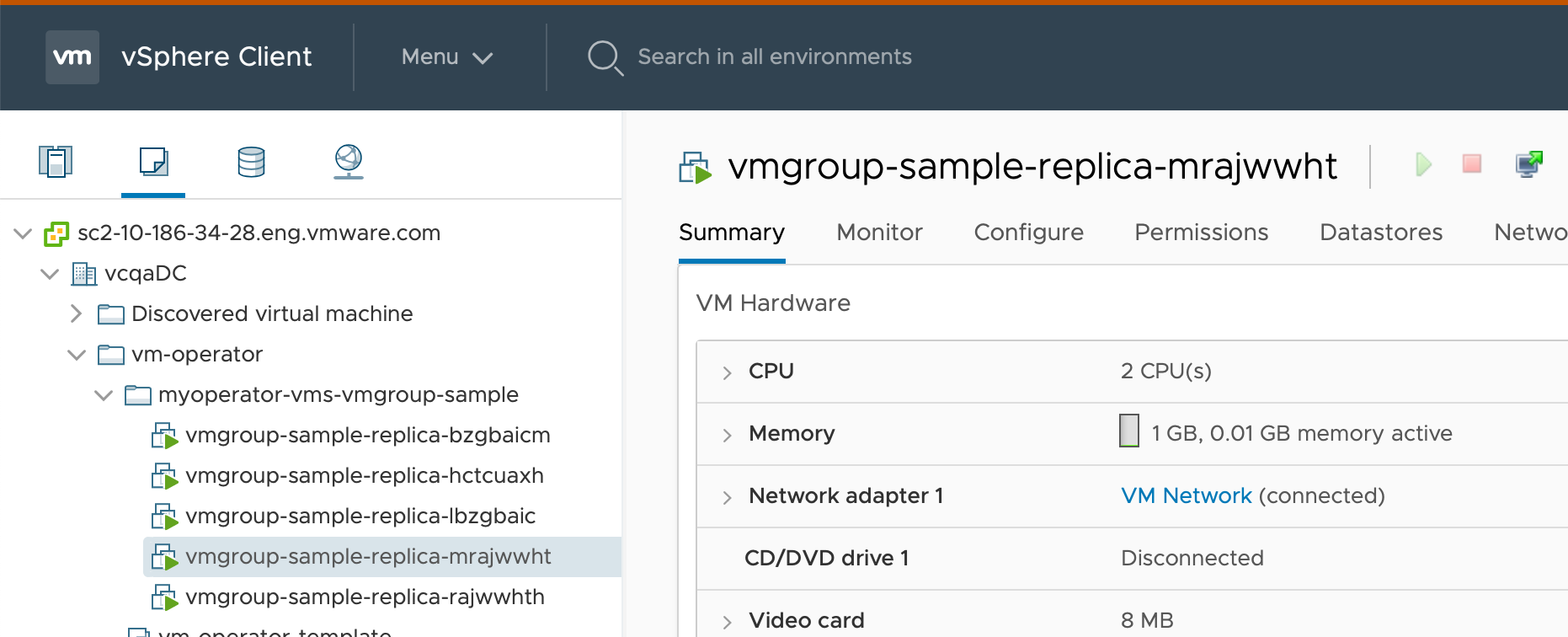Click the VM icon of replica-bzgbaicm
The height and width of the screenshot is (637, 1568).
pyautogui.click(x=165, y=436)
